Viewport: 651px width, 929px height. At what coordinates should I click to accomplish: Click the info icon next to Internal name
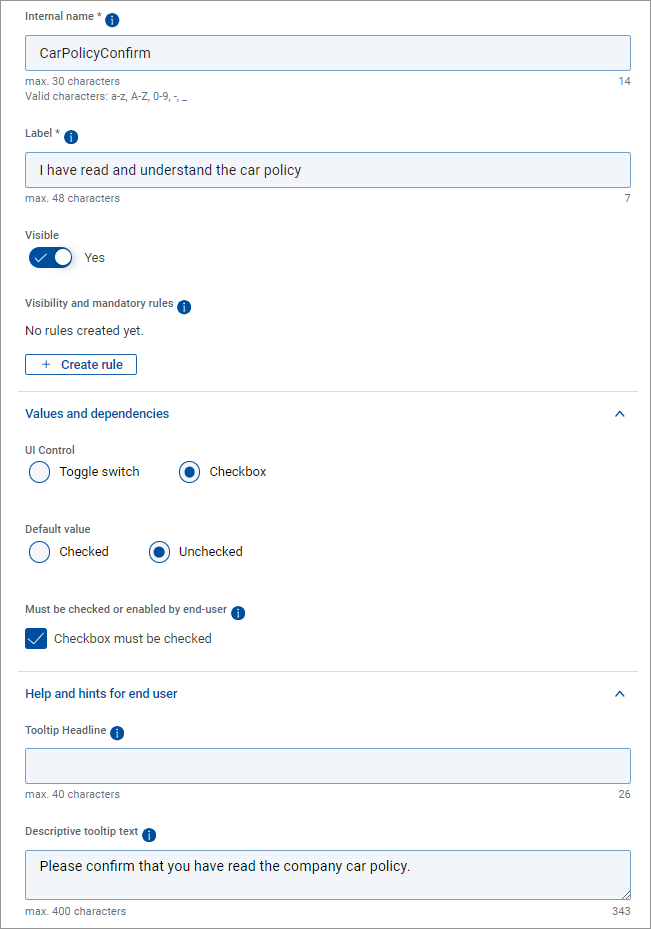click(112, 20)
